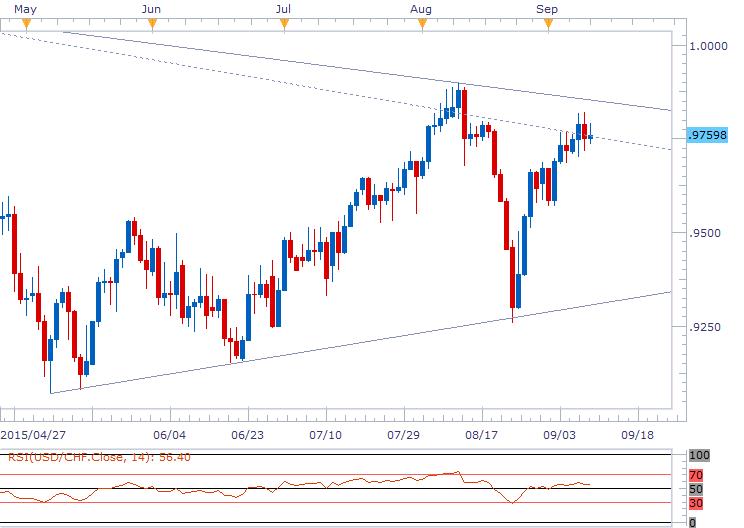The height and width of the screenshot is (528, 744).
Task: Click the orange marker under May
Action: 26,24
